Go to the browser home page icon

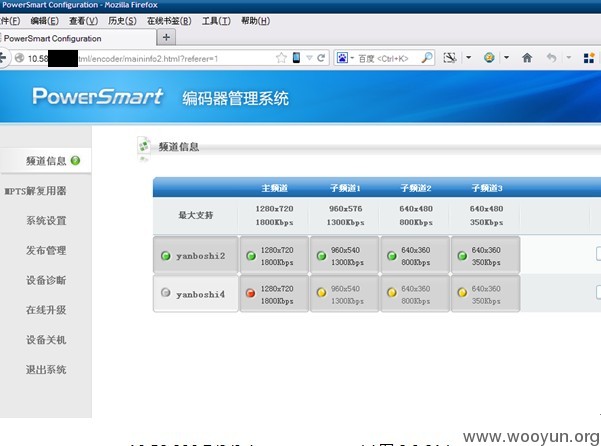click(527, 58)
